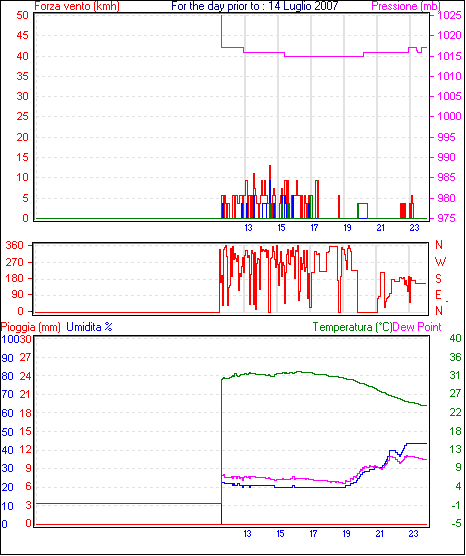Click the 1025 pressure scale value

(449, 15)
